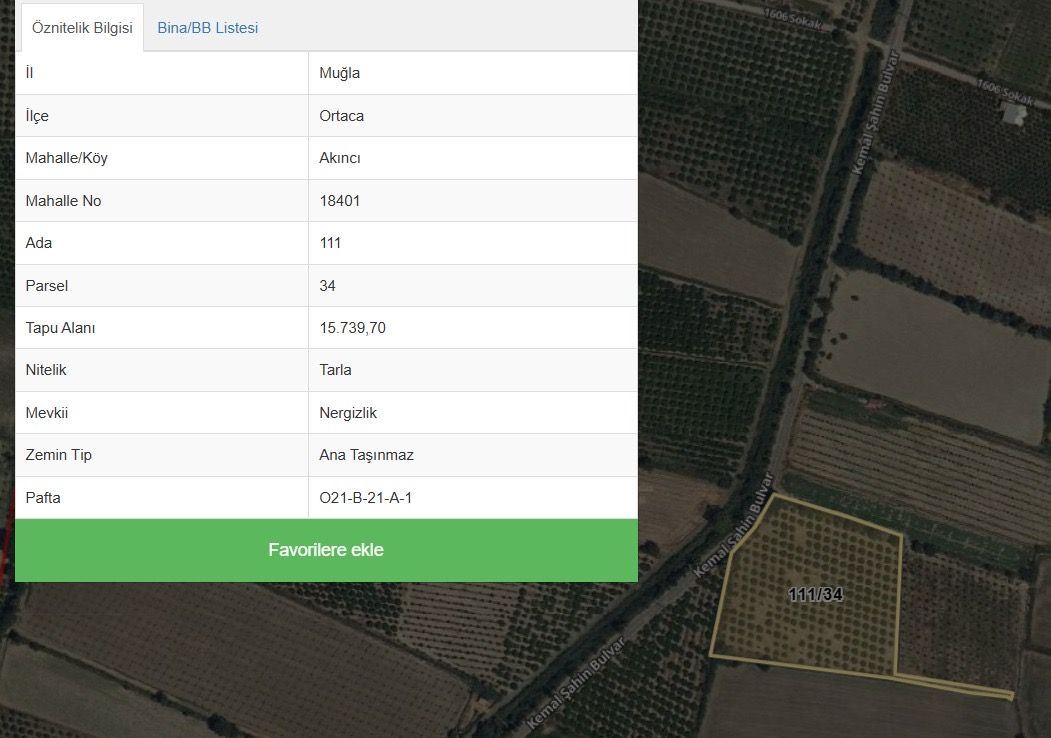Select the O21-B-21-A-1 value

click(x=366, y=497)
